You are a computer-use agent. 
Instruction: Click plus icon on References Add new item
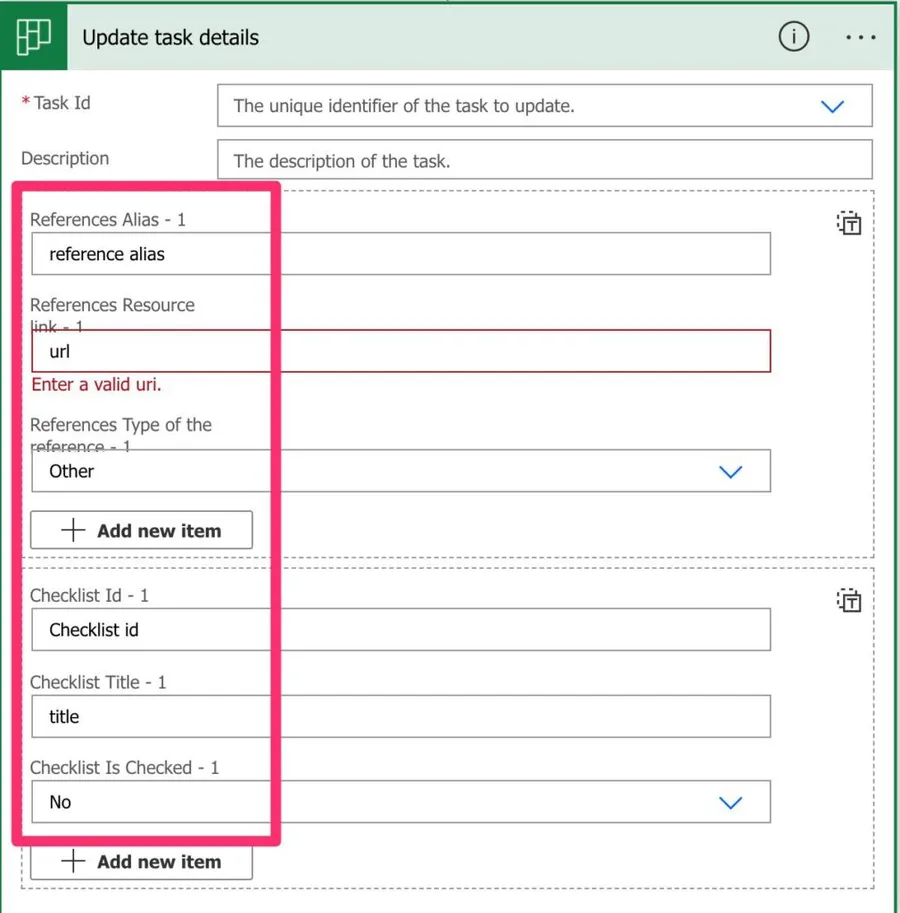73,531
